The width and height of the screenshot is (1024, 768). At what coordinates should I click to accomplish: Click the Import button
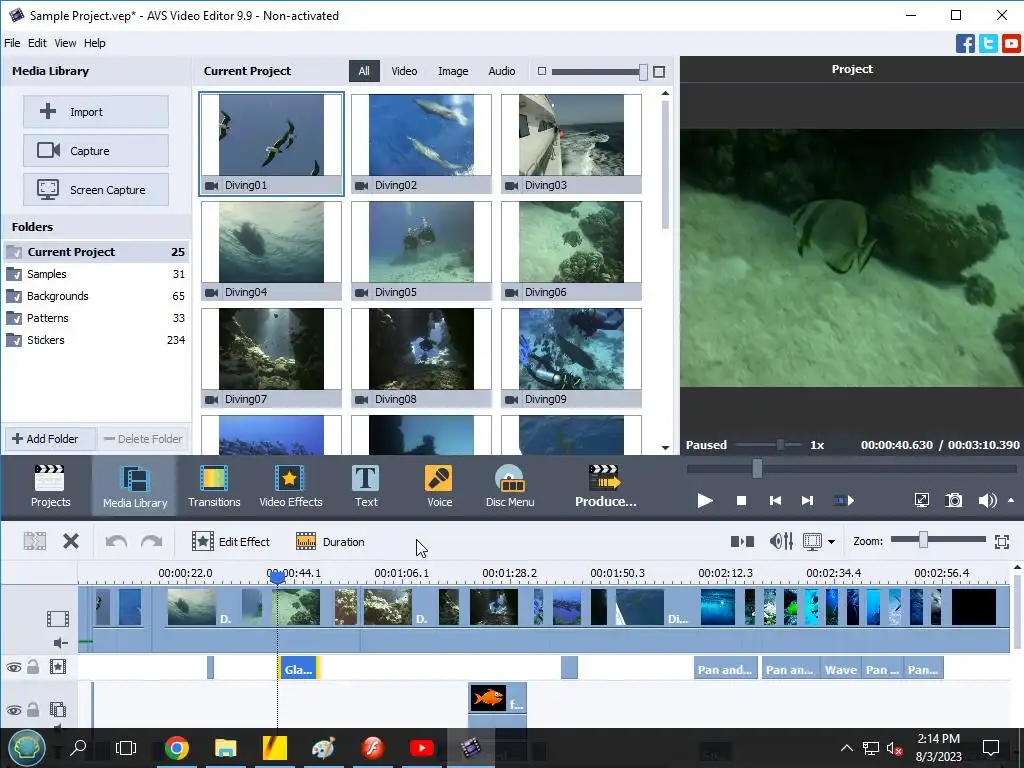coord(96,112)
